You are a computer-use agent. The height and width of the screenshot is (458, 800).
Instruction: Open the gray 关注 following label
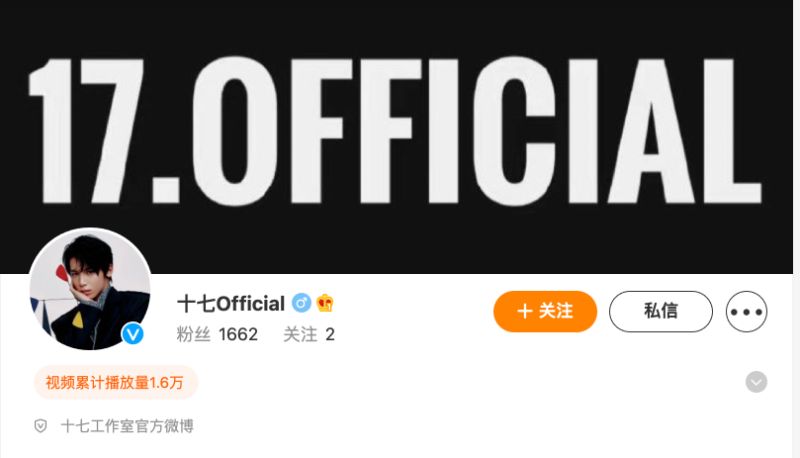pyautogui.click(x=300, y=335)
